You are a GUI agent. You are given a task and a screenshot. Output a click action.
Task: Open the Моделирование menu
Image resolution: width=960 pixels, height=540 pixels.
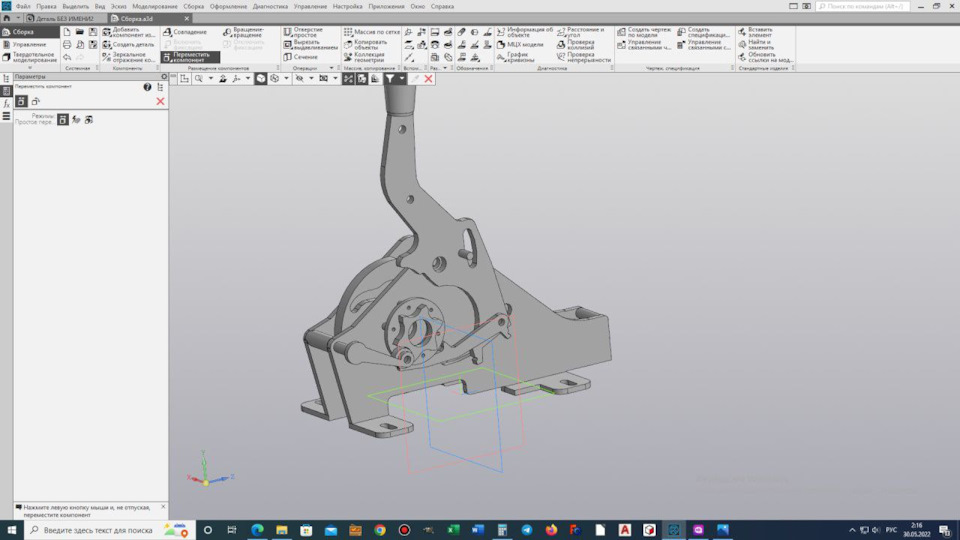[155, 6]
